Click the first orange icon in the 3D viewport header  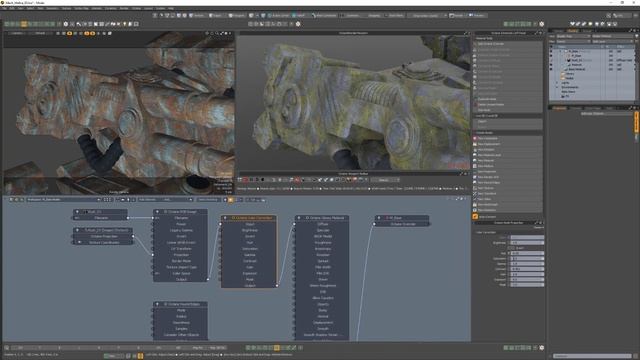point(69,33)
